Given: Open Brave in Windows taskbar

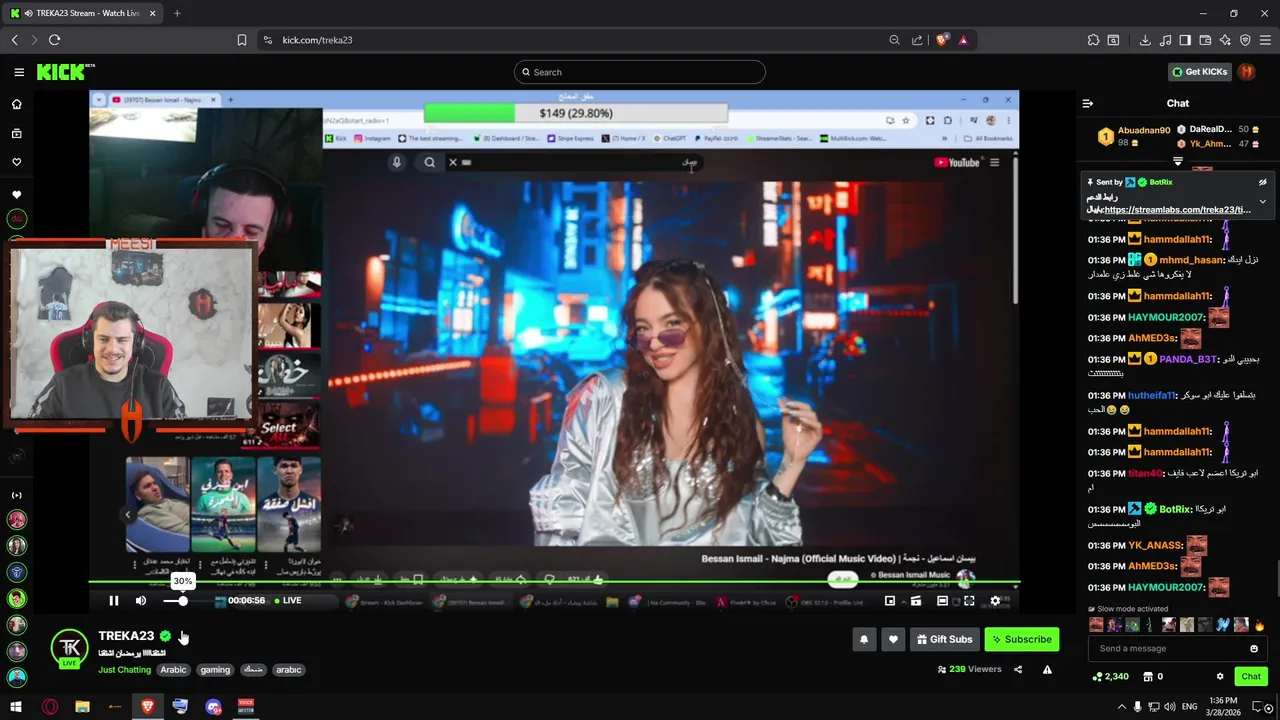Looking at the screenshot, I should (148, 707).
